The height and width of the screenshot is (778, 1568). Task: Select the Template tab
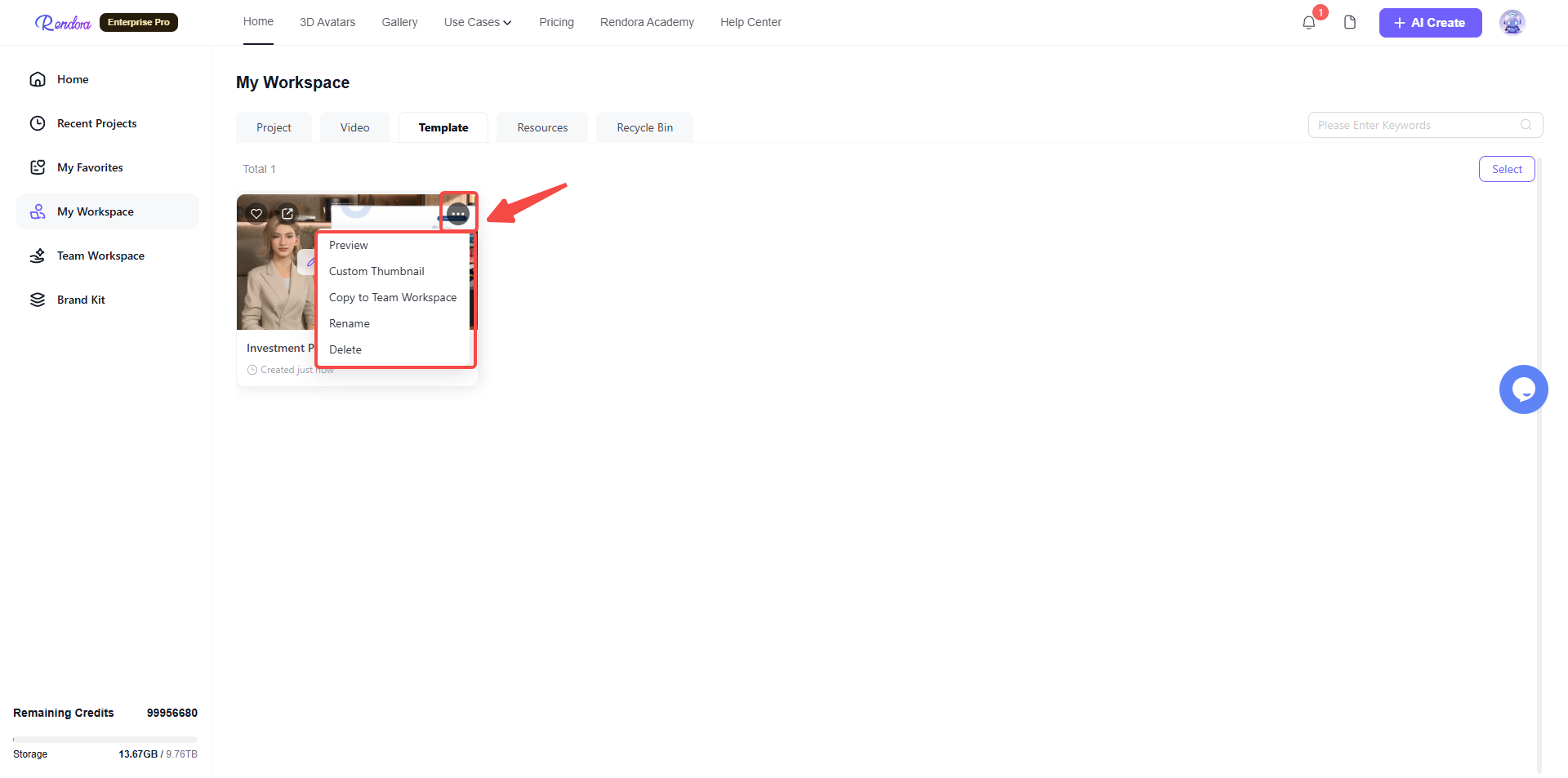click(x=443, y=127)
